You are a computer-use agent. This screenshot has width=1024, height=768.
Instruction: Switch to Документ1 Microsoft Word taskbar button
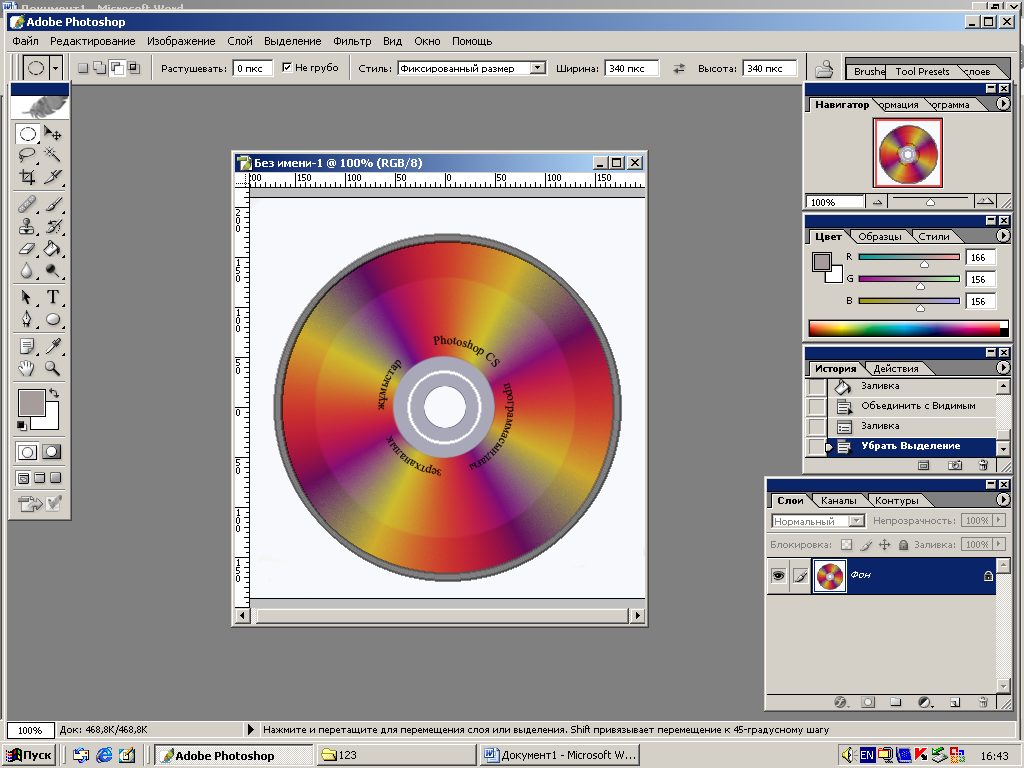coord(560,755)
